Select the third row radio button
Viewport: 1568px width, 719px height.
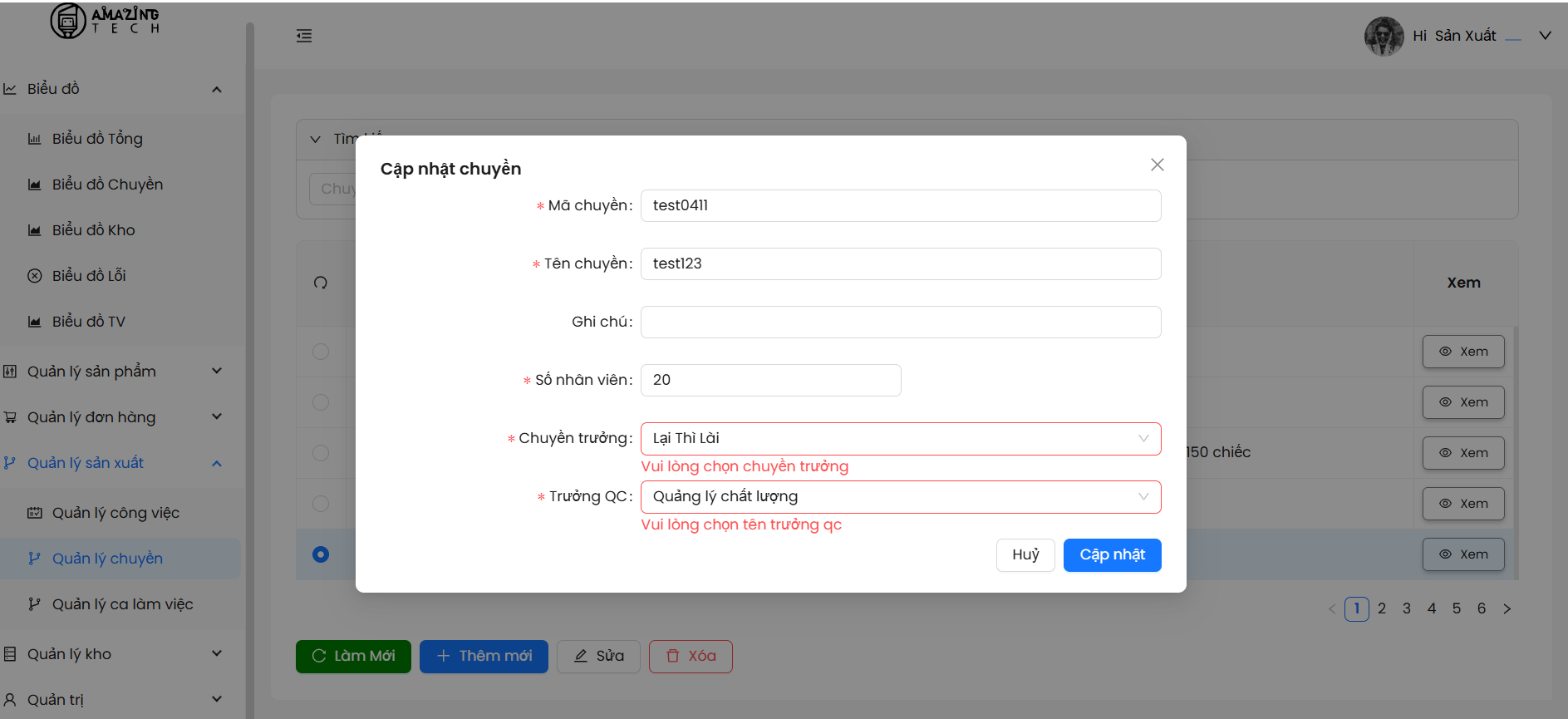(321, 453)
